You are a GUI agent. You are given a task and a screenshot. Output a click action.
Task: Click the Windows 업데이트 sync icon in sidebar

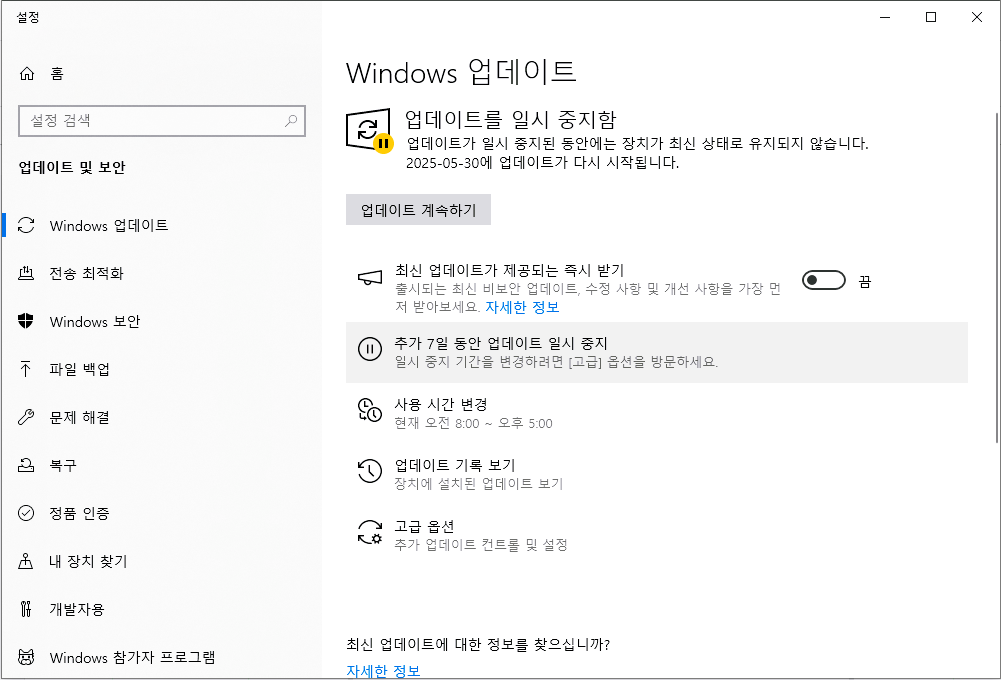26,225
